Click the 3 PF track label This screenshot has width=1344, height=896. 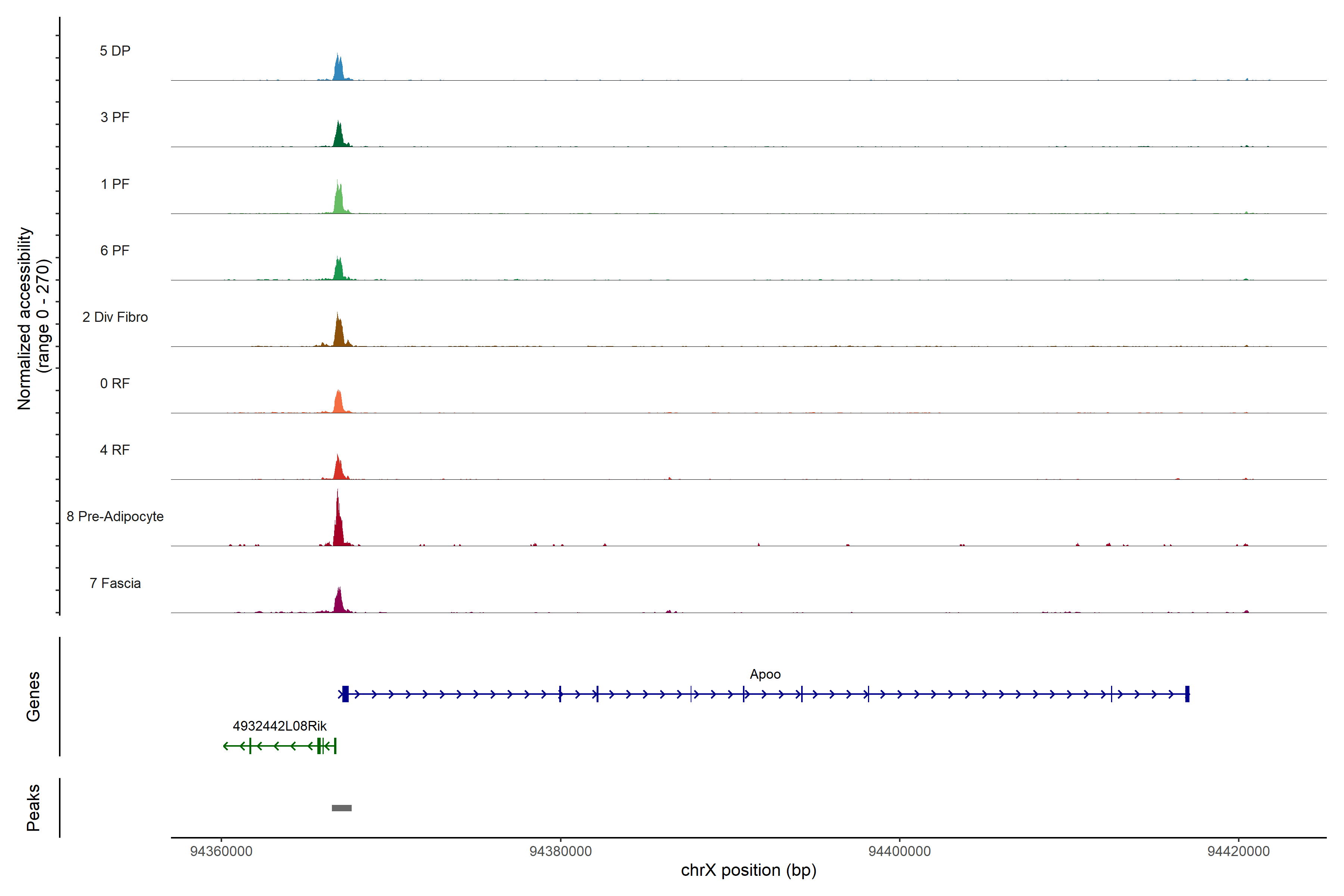click(115, 117)
